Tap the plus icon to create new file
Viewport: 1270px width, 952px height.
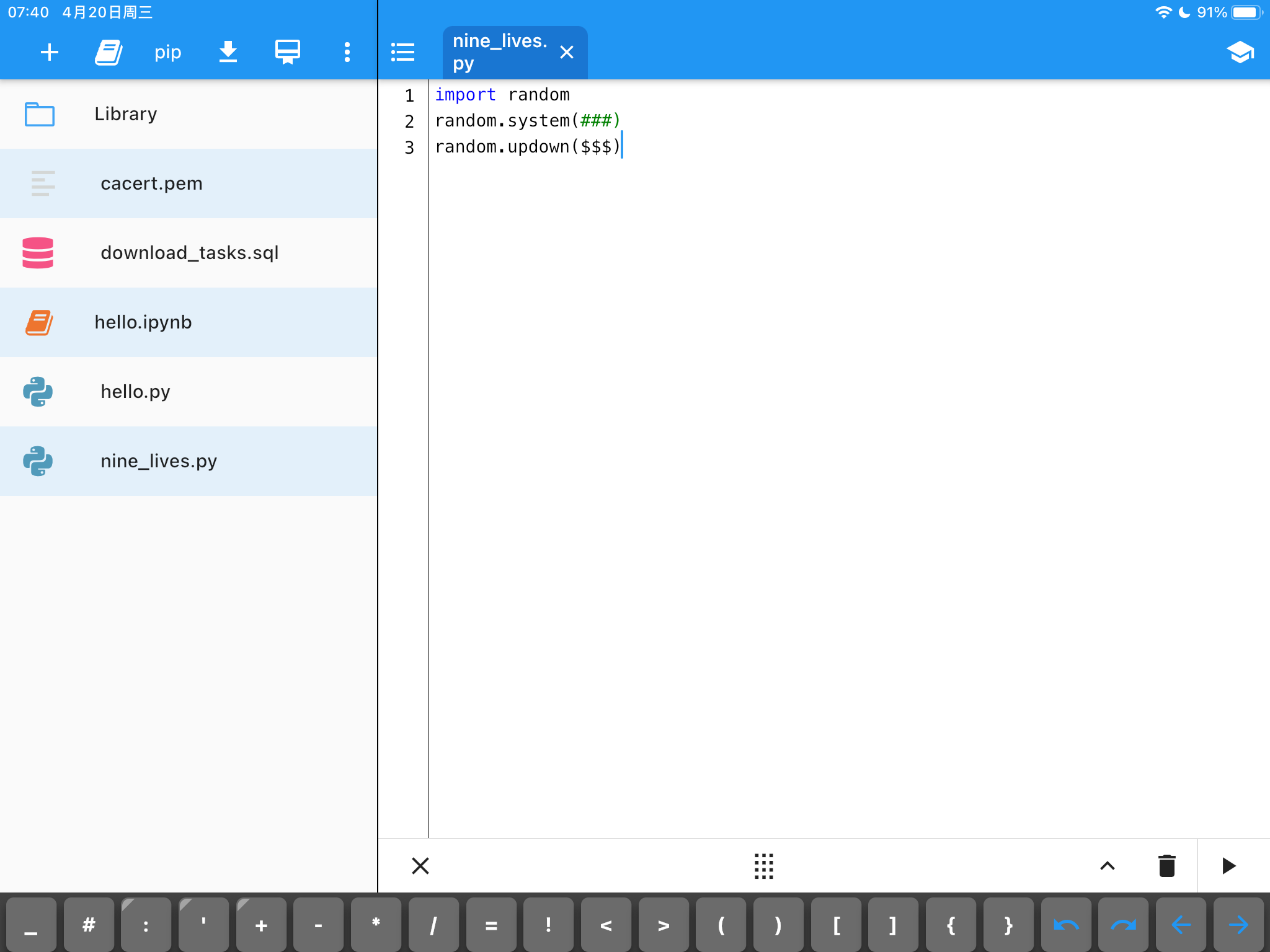coord(50,52)
